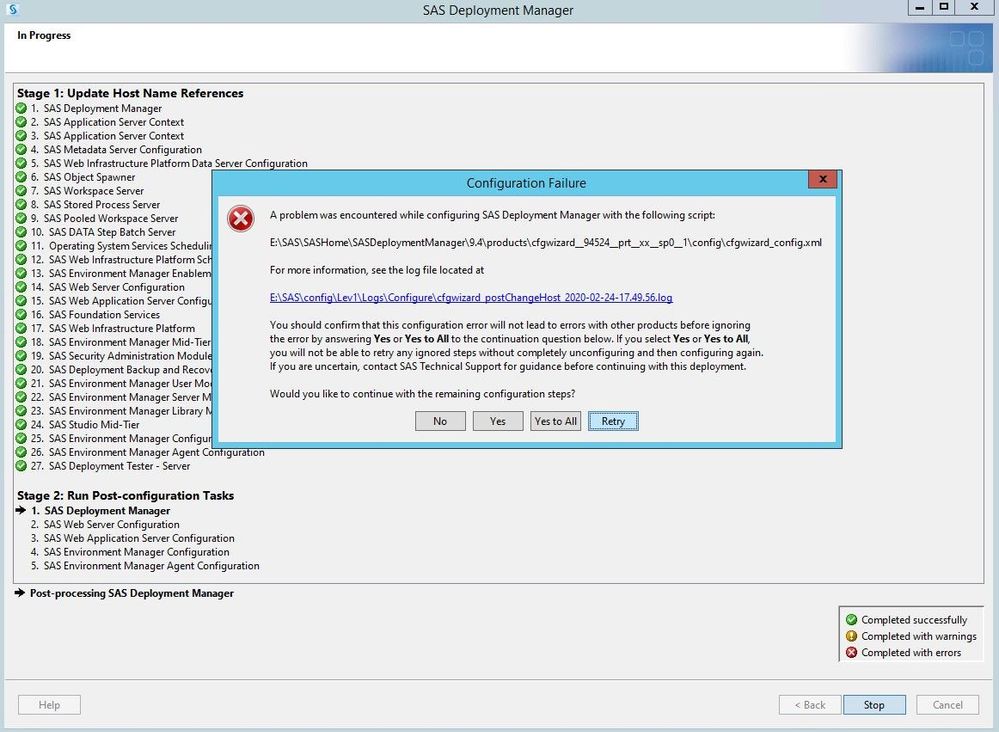Viewport: 999px width, 732px height.
Task: Select '27. SAS Deployment Tester - Server' row
Action: [x=110, y=466]
